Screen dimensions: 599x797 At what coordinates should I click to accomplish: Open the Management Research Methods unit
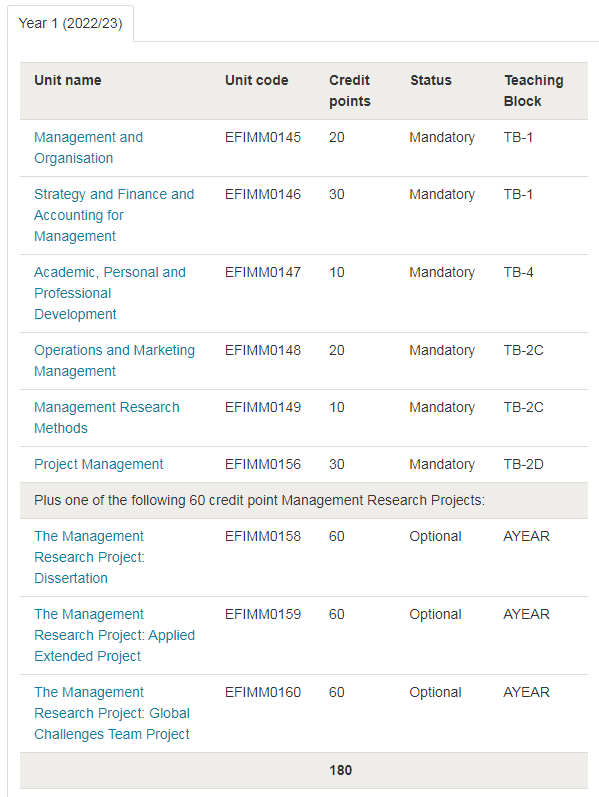pyautogui.click(x=107, y=418)
